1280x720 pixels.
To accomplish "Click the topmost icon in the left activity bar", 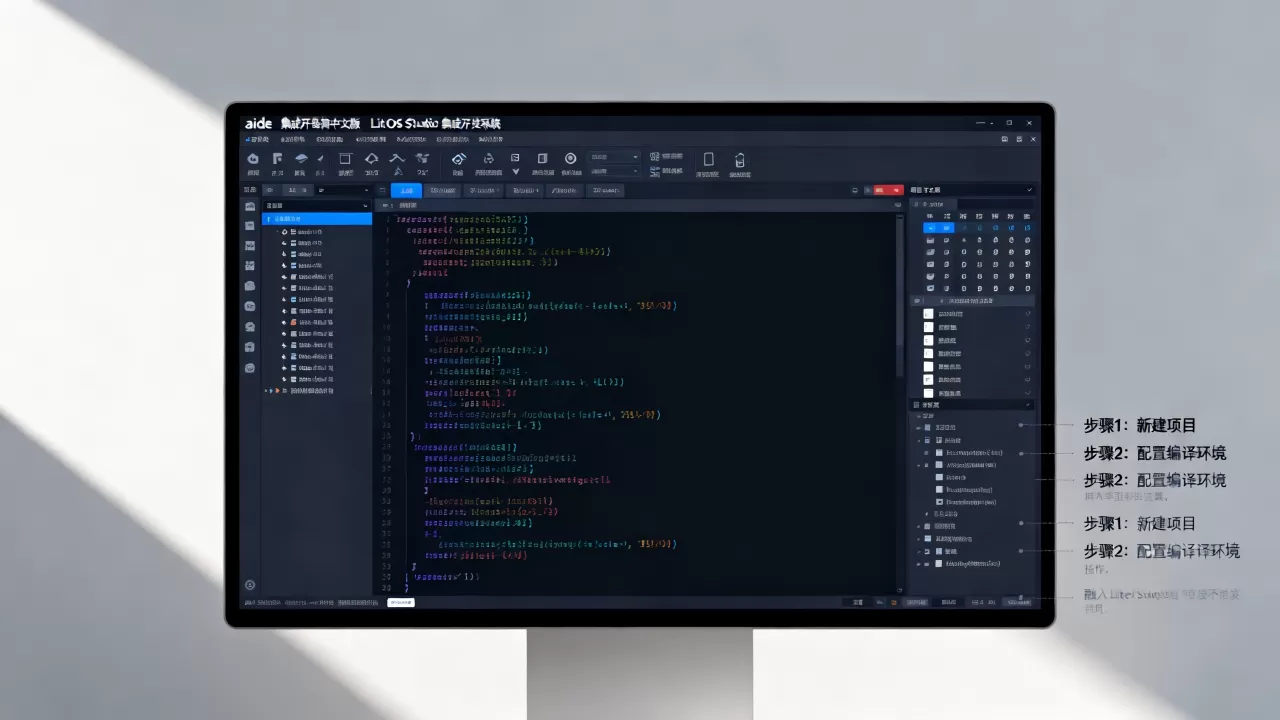I will pyautogui.click(x=250, y=205).
